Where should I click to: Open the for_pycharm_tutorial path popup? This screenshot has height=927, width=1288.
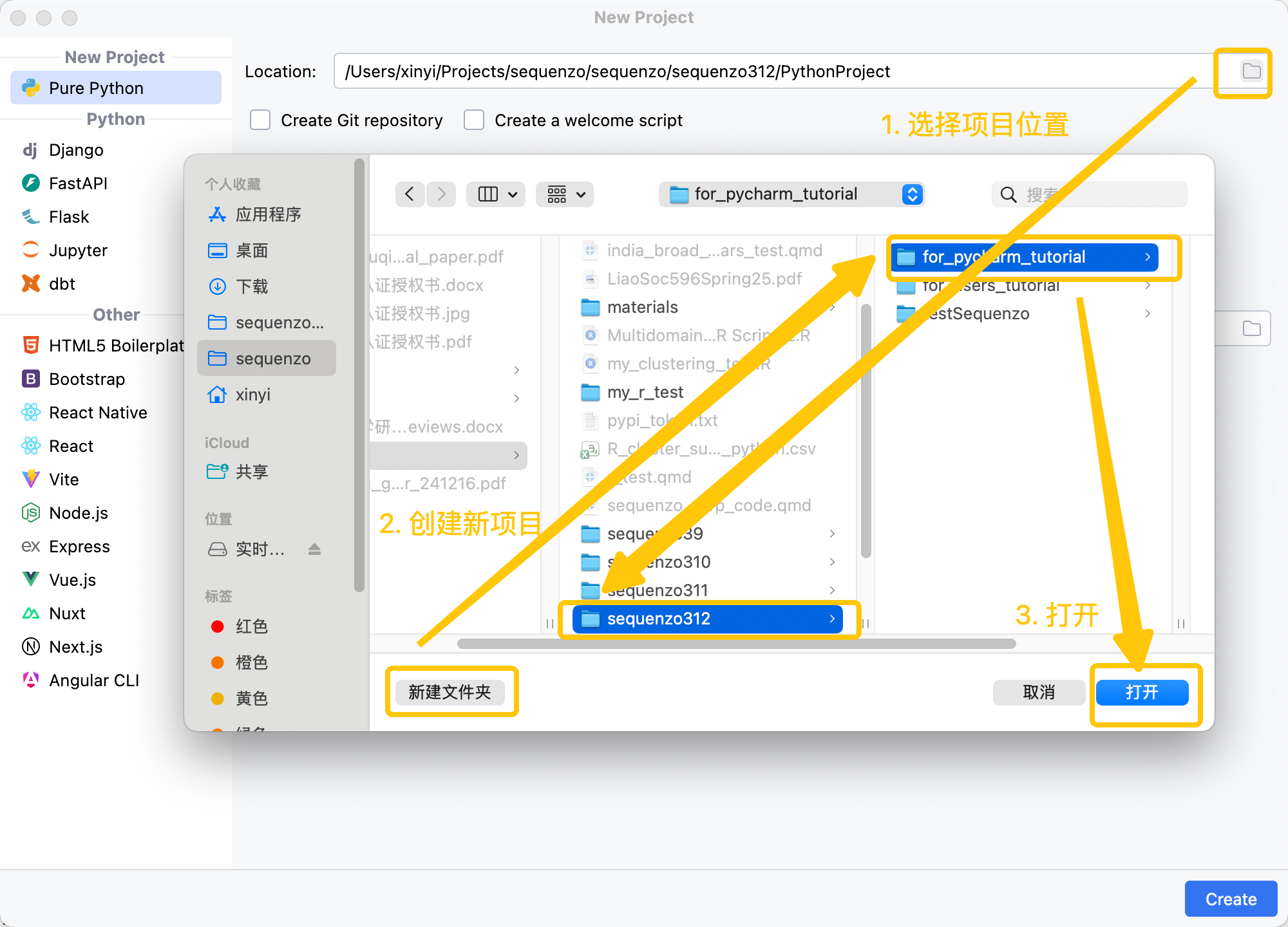tap(791, 194)
